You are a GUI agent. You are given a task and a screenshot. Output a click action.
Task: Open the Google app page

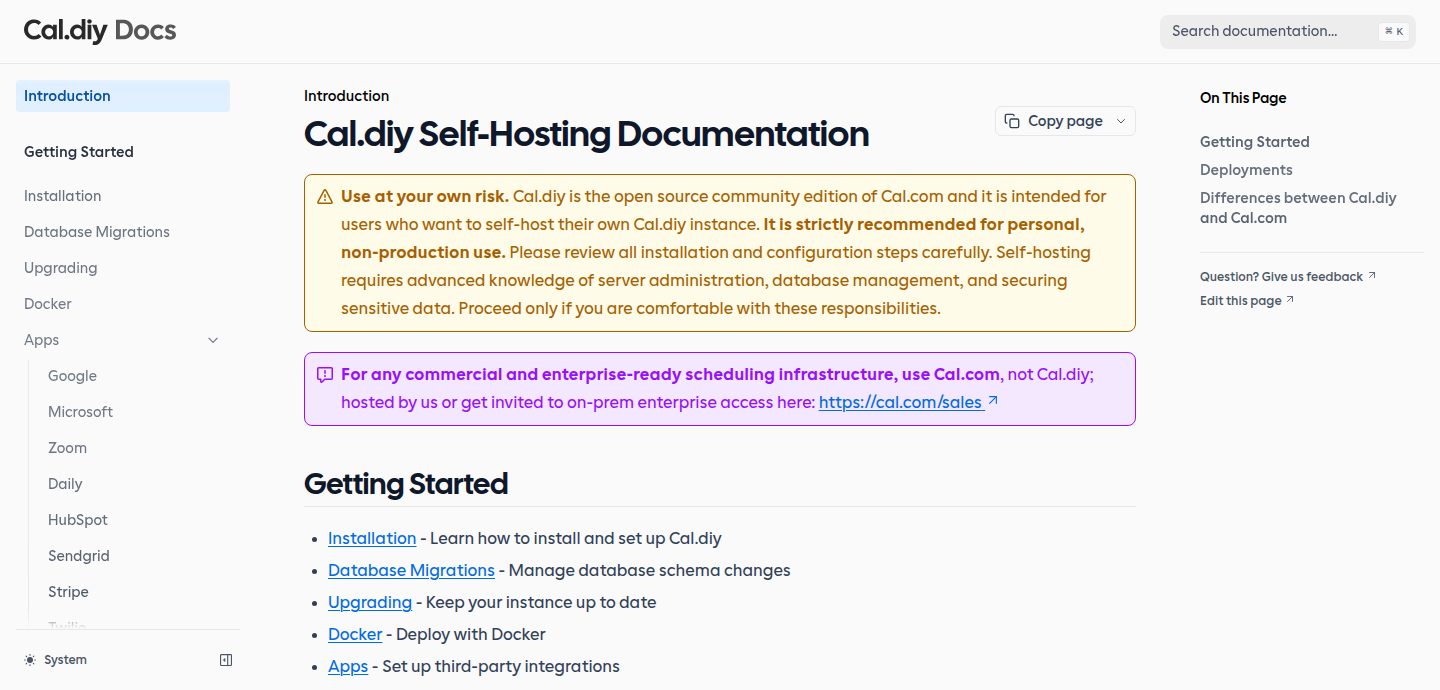(72, 376)
